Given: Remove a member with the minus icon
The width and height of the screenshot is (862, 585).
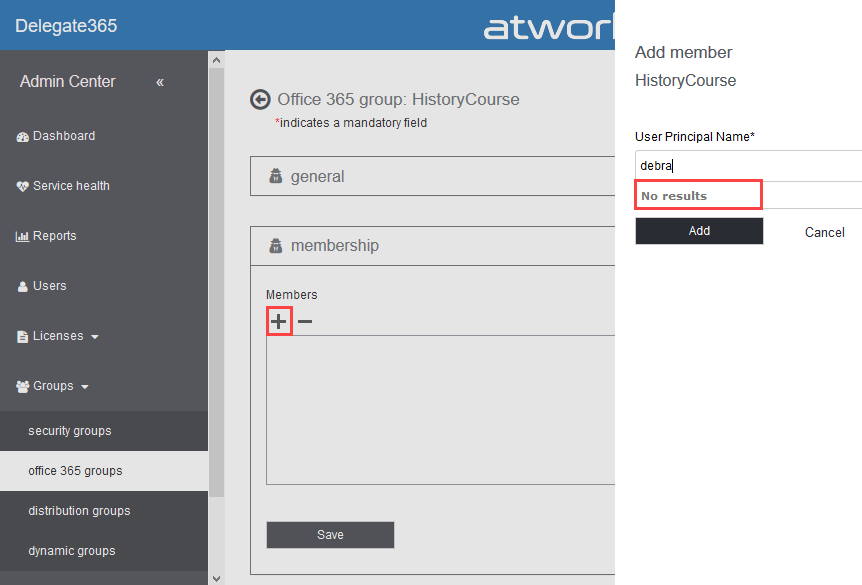Looking at the screenshot, I should pos(305,322).
